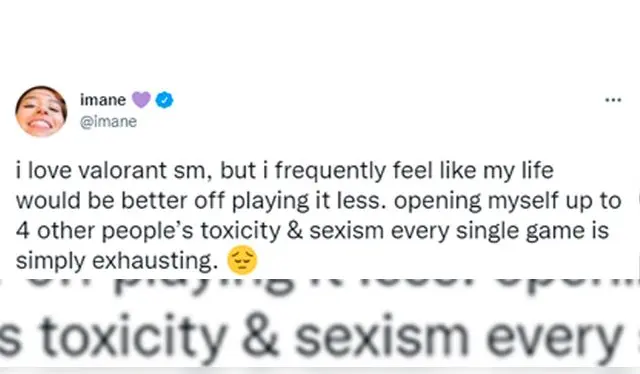The height and width of the screenshot is (374, 640).
Task: Click the blue verified badge
Action: pos(165,100)
